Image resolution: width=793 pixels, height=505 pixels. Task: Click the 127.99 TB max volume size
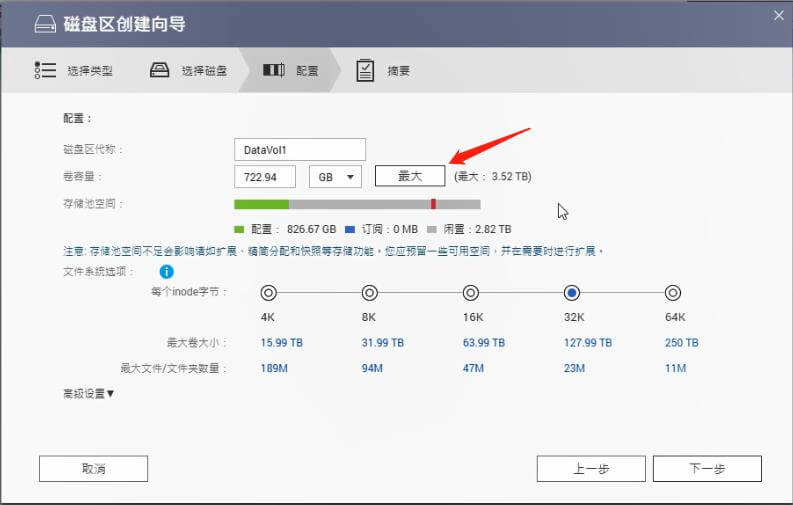(588, 343)
